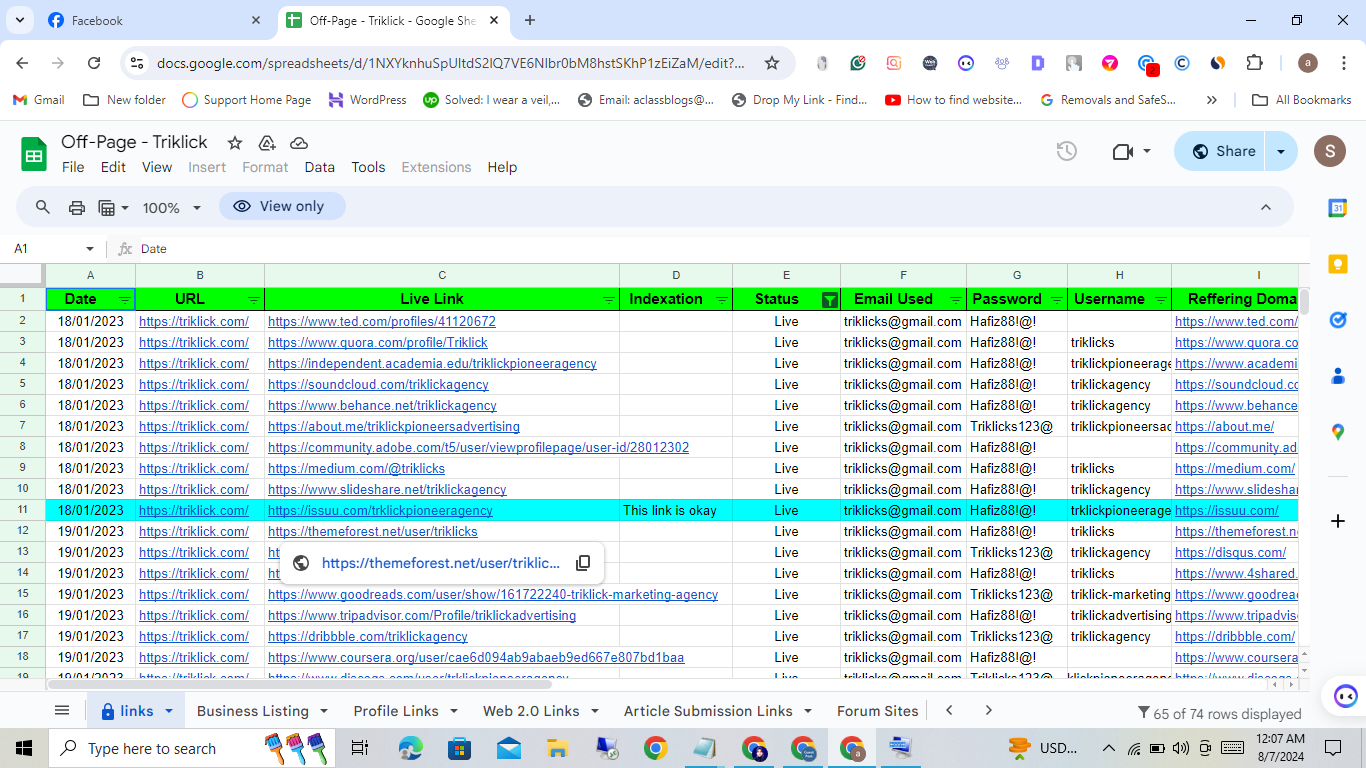Open Google Maps side panel icon
The image size is (1366, 768).
(x=1338, y=432)
